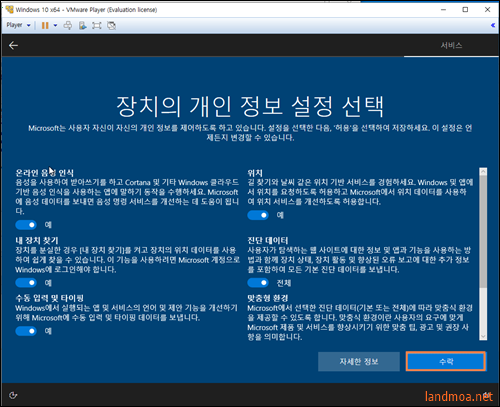Toggle 위치 switch
The width and height of the screenshot is (500, 407).
pos(258,215)
